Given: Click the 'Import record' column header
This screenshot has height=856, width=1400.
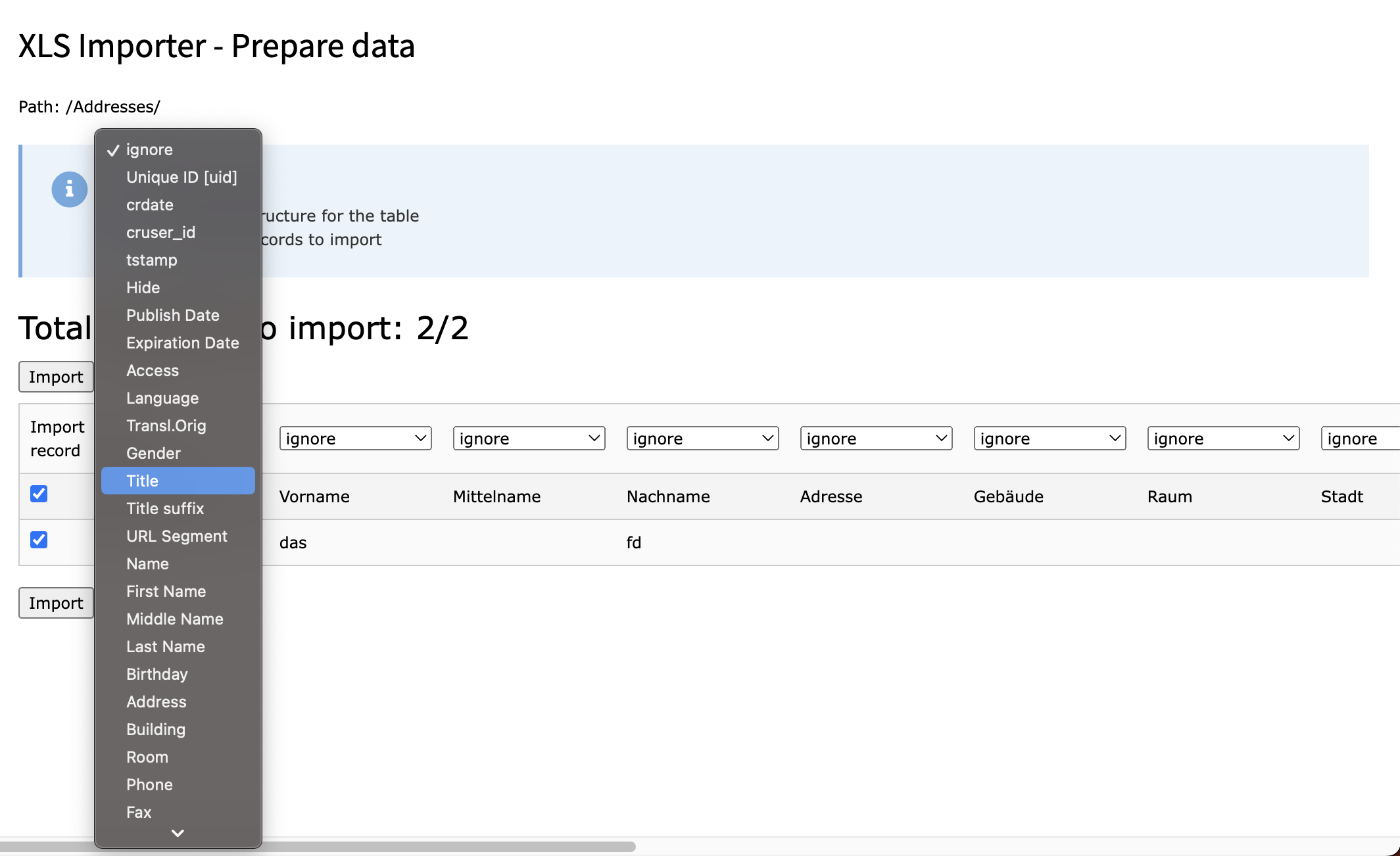Looking at the screenshot, I should point(57,439).
